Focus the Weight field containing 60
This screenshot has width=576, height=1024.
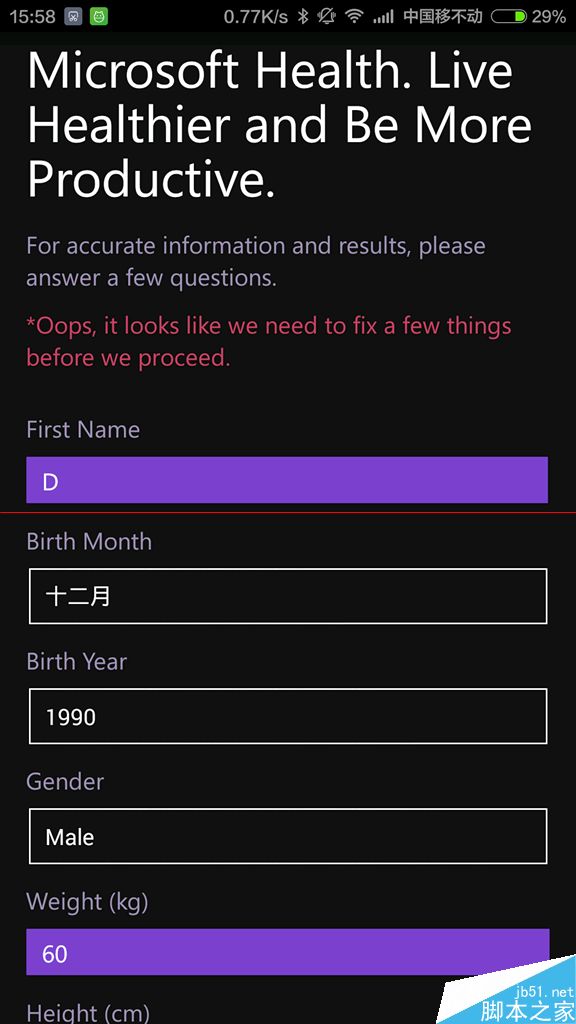tap(288, 952)
